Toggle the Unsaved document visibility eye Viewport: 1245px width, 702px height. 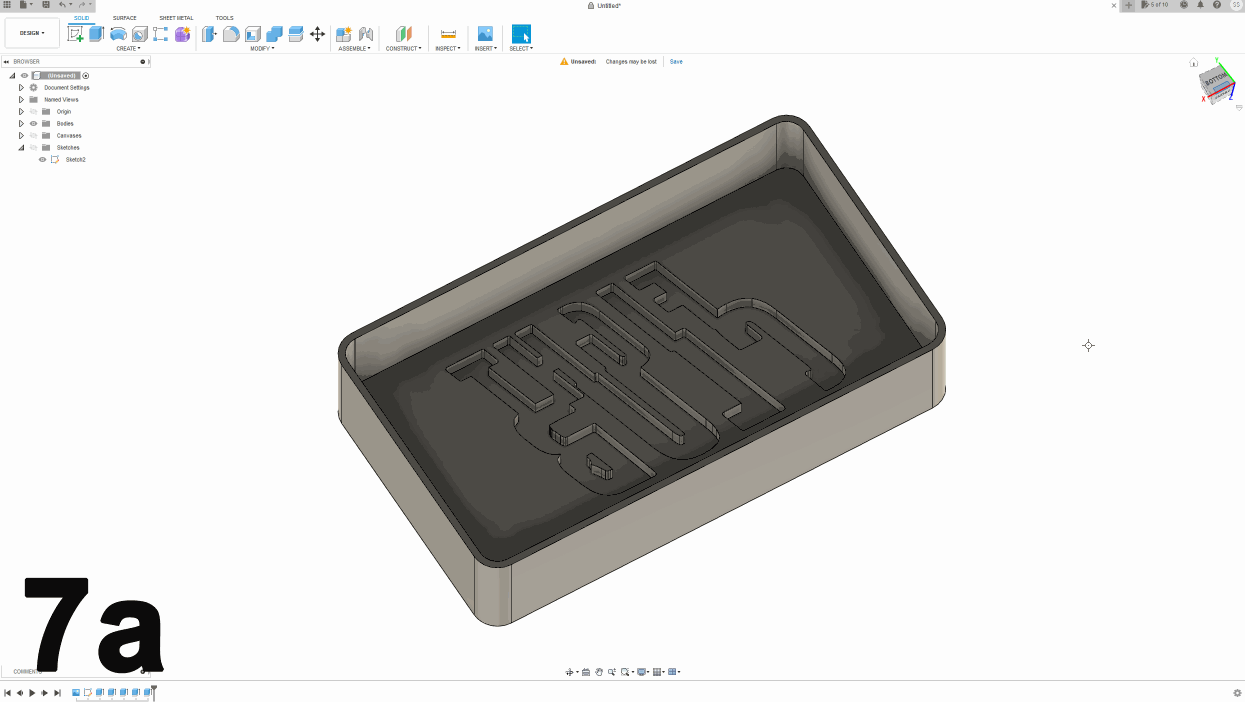pos(24,76)
